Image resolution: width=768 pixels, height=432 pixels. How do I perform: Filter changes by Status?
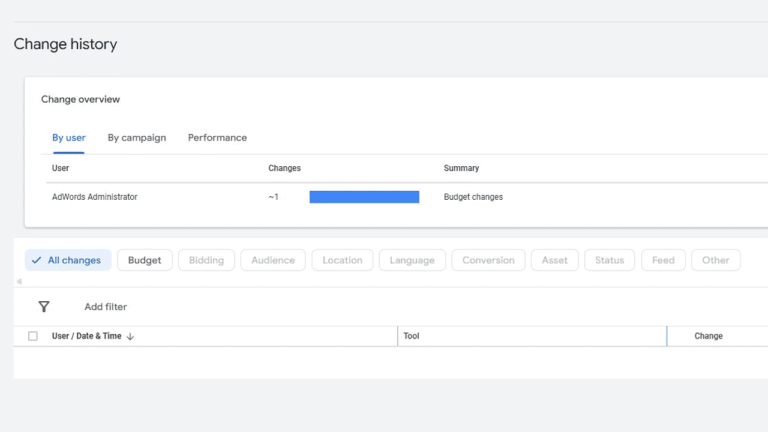(609, 260)
